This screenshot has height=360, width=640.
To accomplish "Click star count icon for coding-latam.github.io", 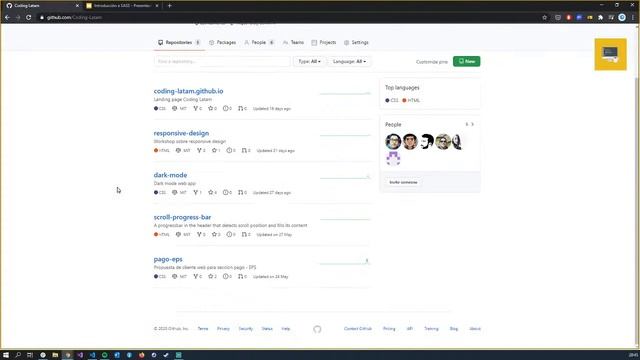I will [x=211, y=109].
